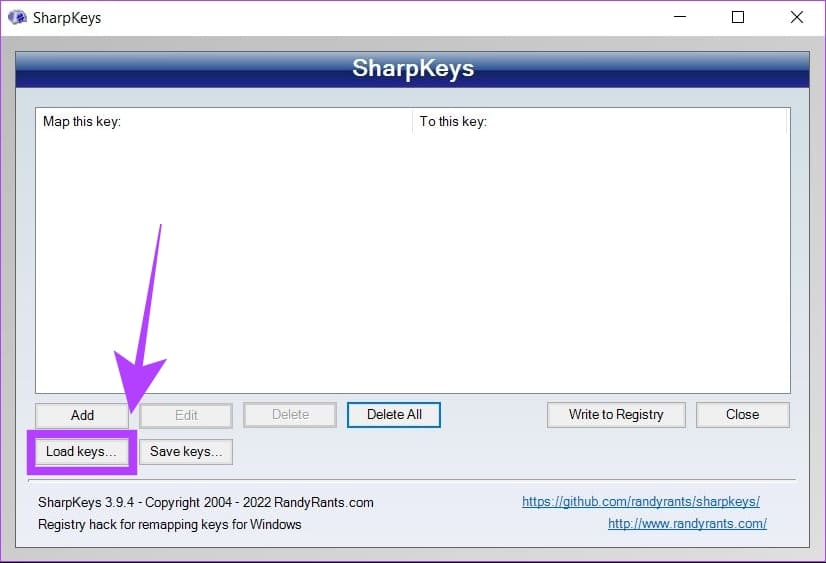Click the grayed-out Delete button
This screenshot has width=826, height=563.
click(x=290, y=414)
